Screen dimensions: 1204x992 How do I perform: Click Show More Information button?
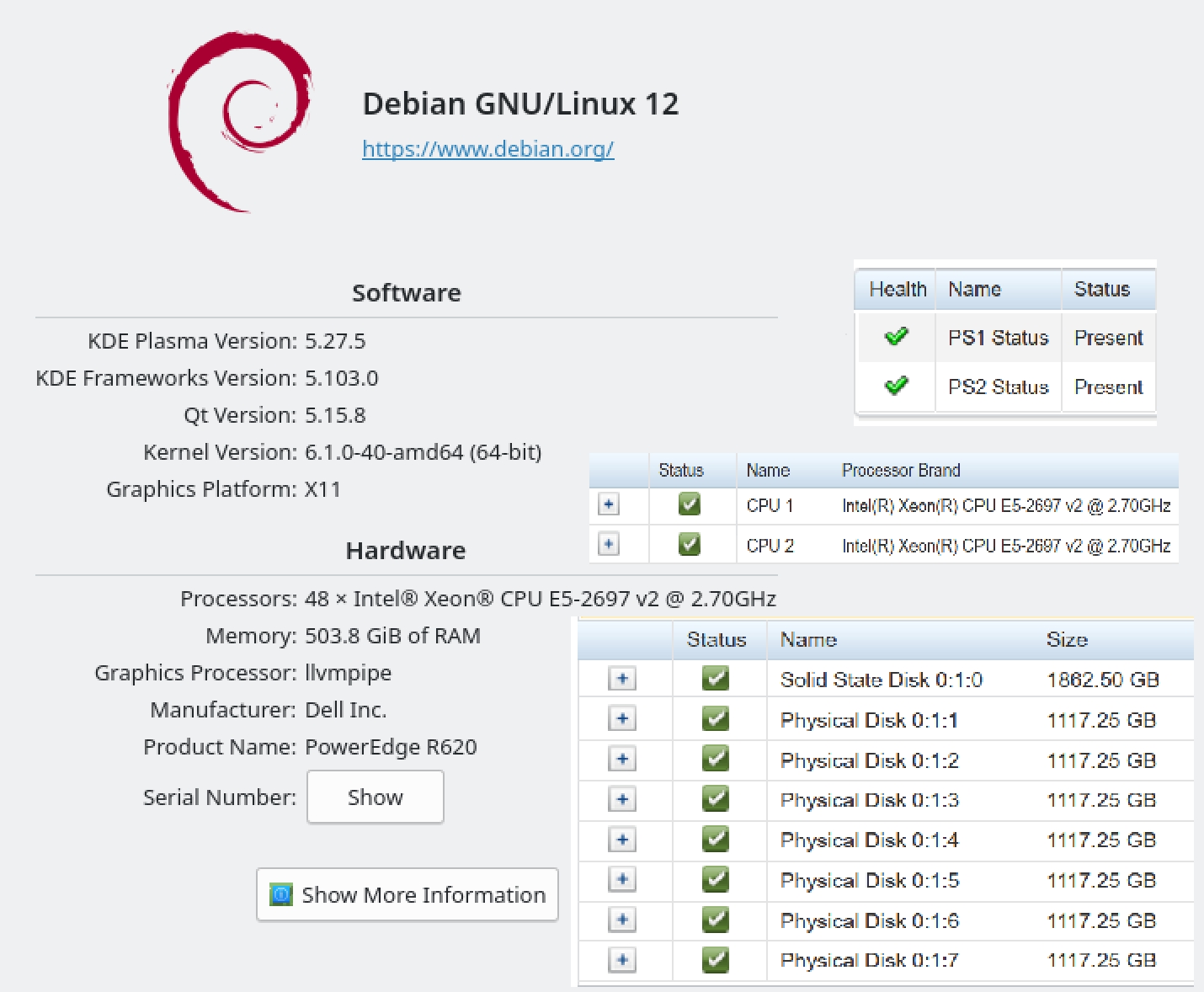point(408,894)
